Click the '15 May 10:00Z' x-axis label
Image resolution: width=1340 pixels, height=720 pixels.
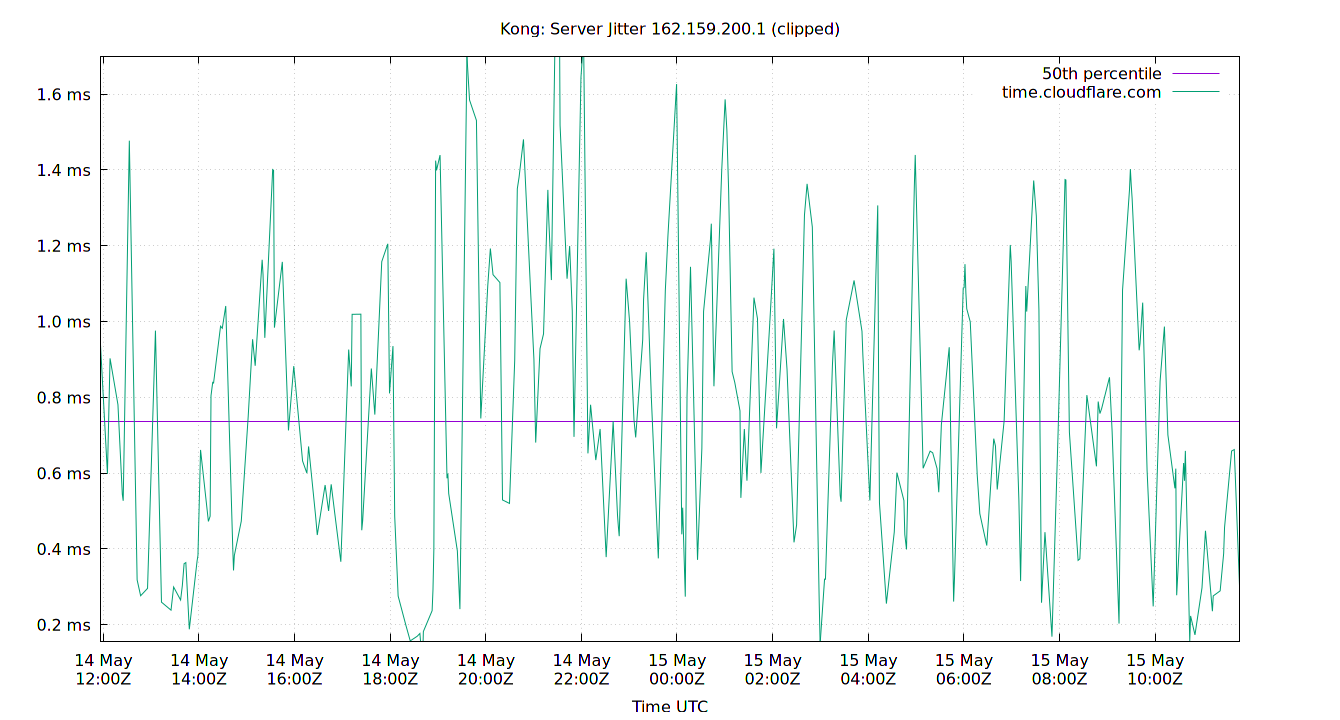(x=1155, y=669)
